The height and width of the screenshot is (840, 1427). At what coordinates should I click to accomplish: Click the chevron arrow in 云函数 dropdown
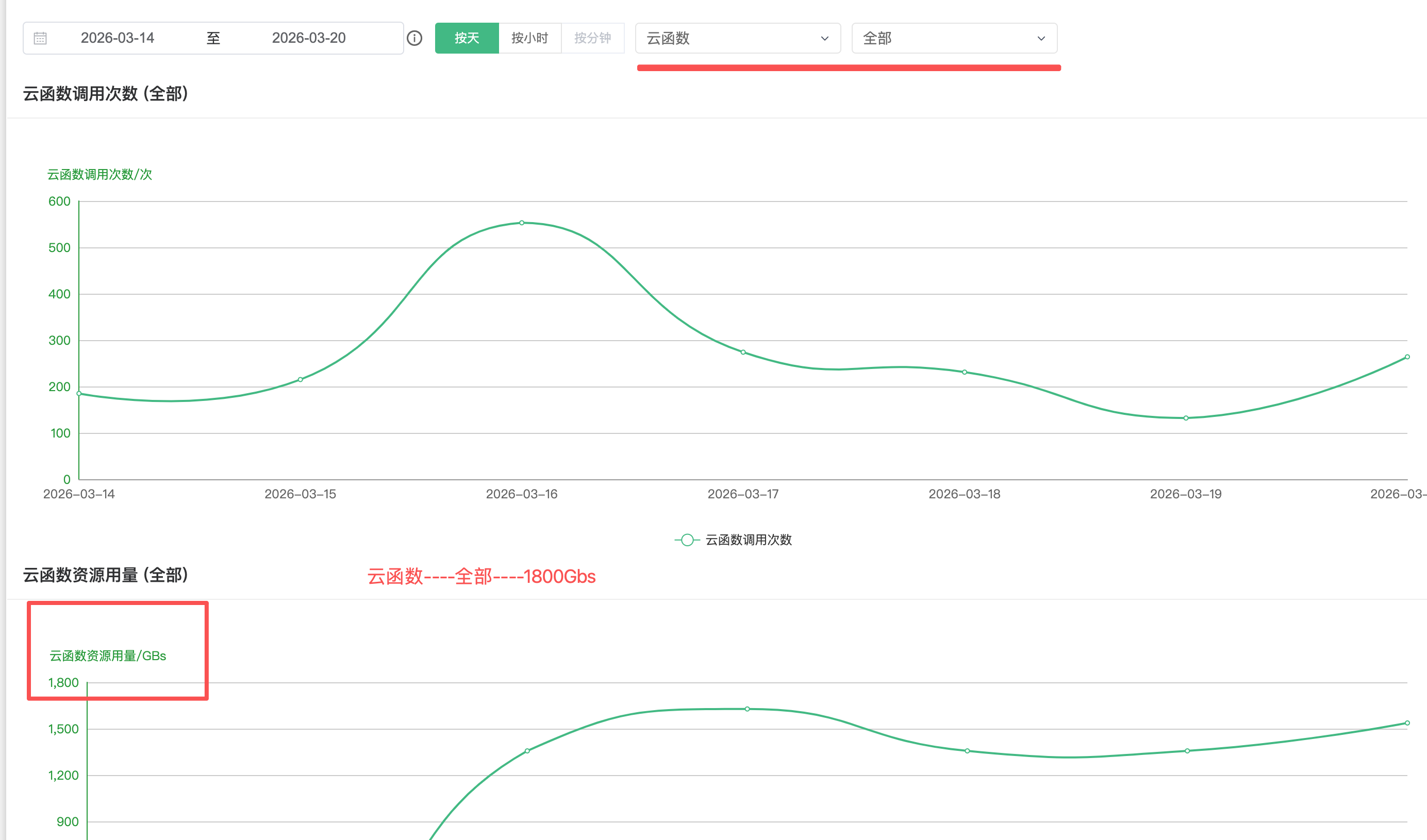[x=824, y=39]
